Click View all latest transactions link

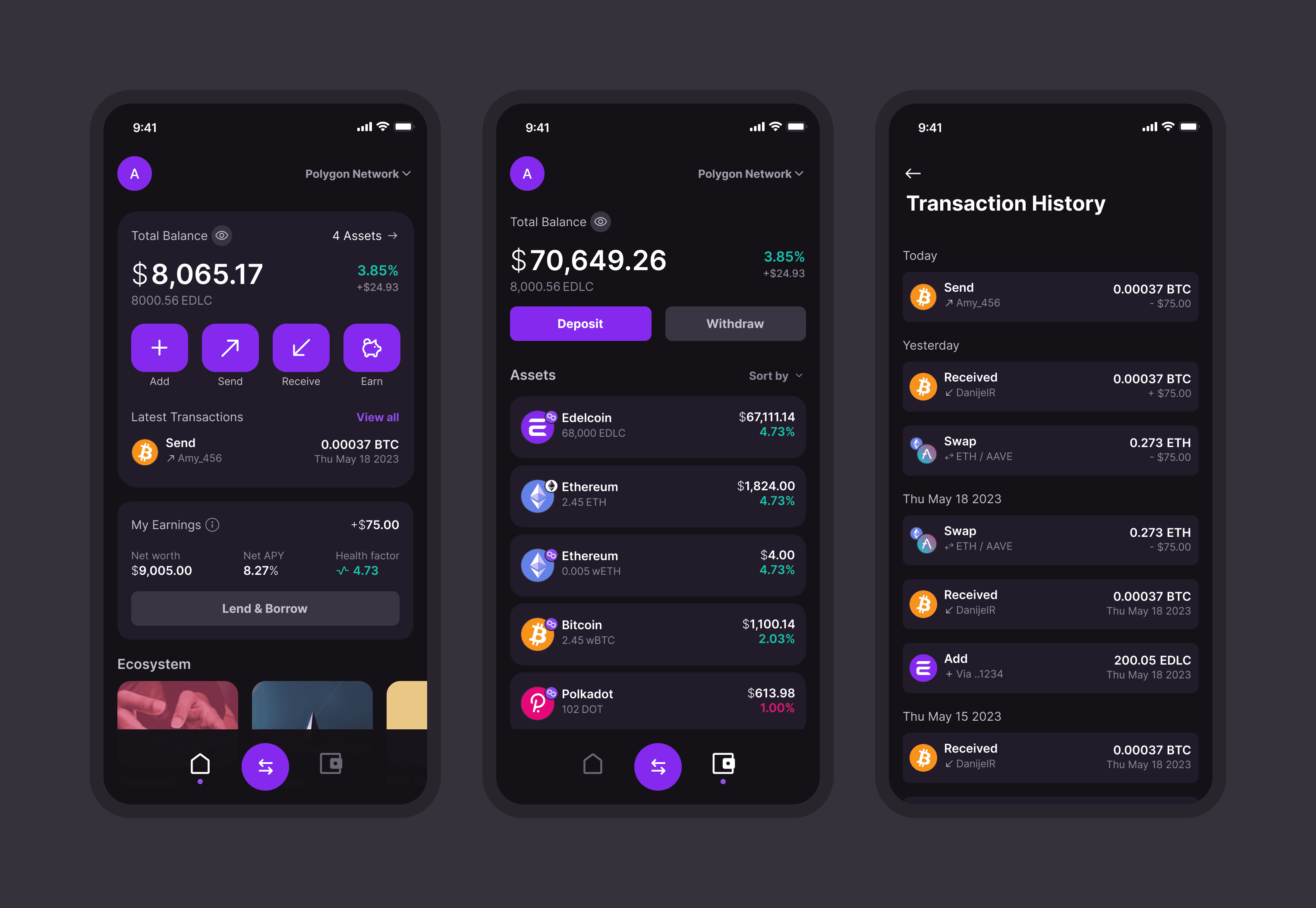(x=379, y=417)
